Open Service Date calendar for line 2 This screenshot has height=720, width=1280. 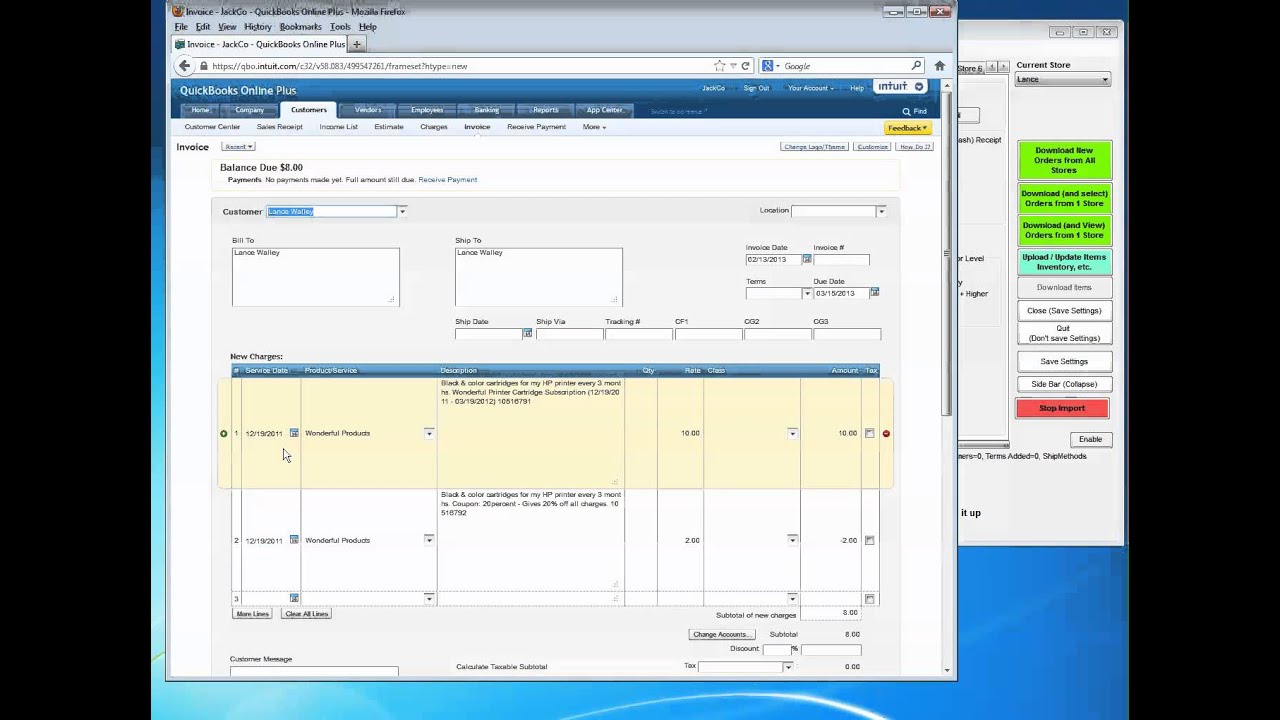[x=294, y=540]
